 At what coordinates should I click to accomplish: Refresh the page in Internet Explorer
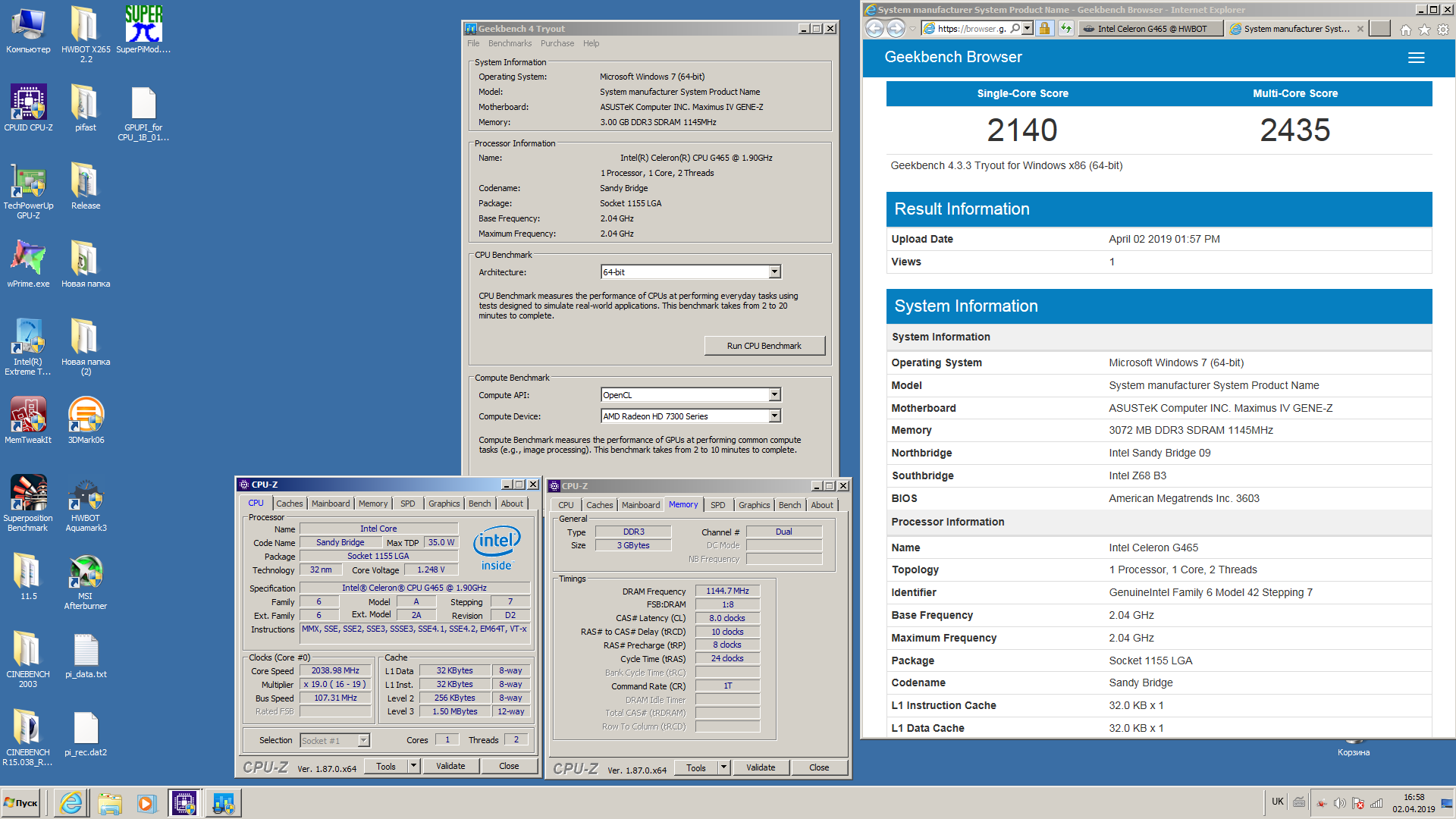click(1066, 29)
